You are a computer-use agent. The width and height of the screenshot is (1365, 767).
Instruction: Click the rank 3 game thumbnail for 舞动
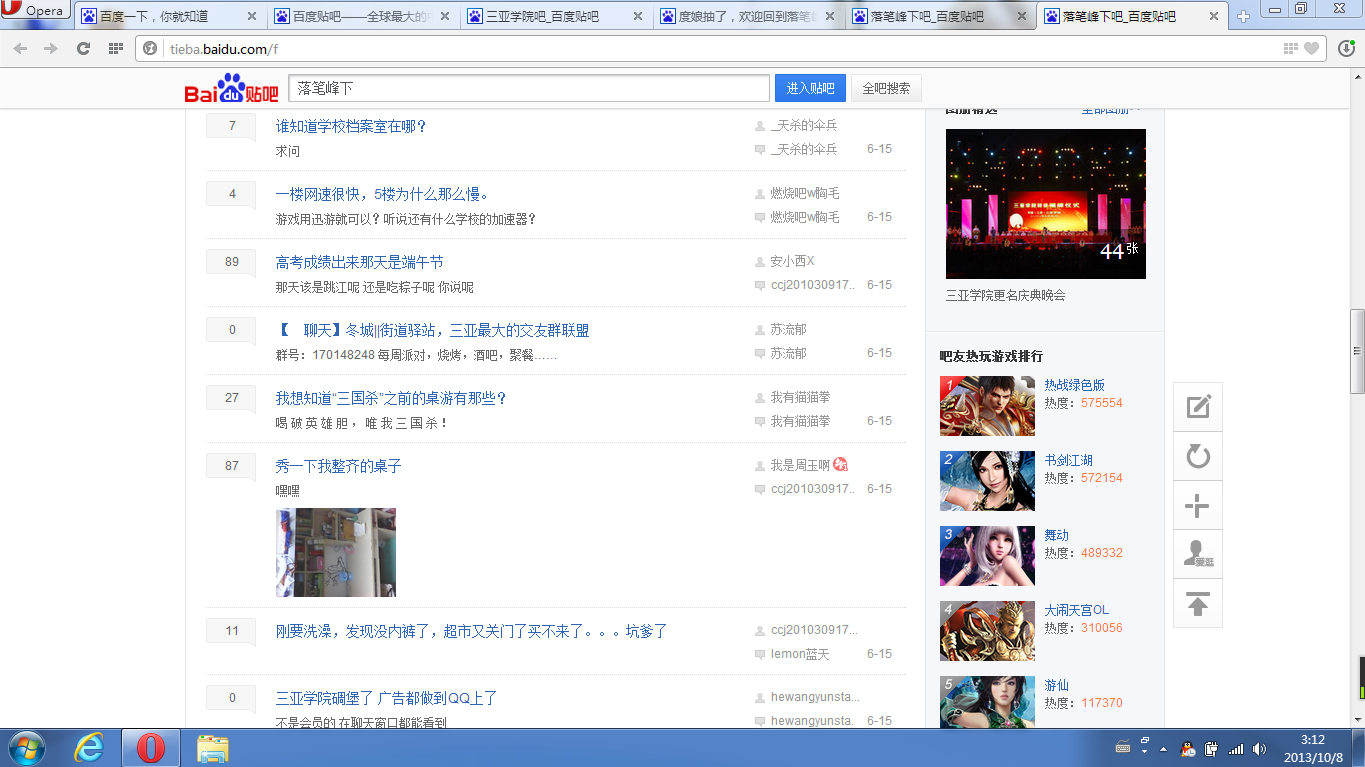[987, 556]
